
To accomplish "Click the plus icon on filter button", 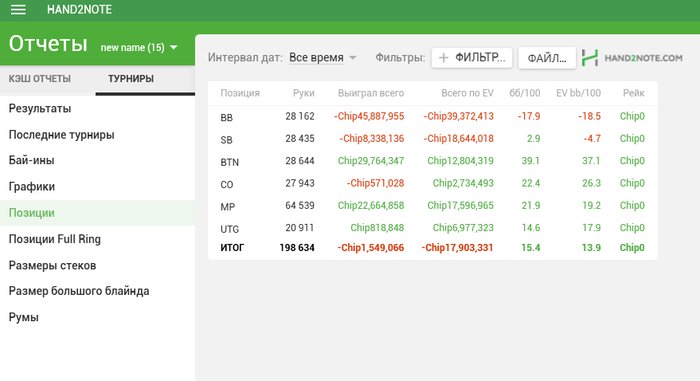I will (443, 58).
